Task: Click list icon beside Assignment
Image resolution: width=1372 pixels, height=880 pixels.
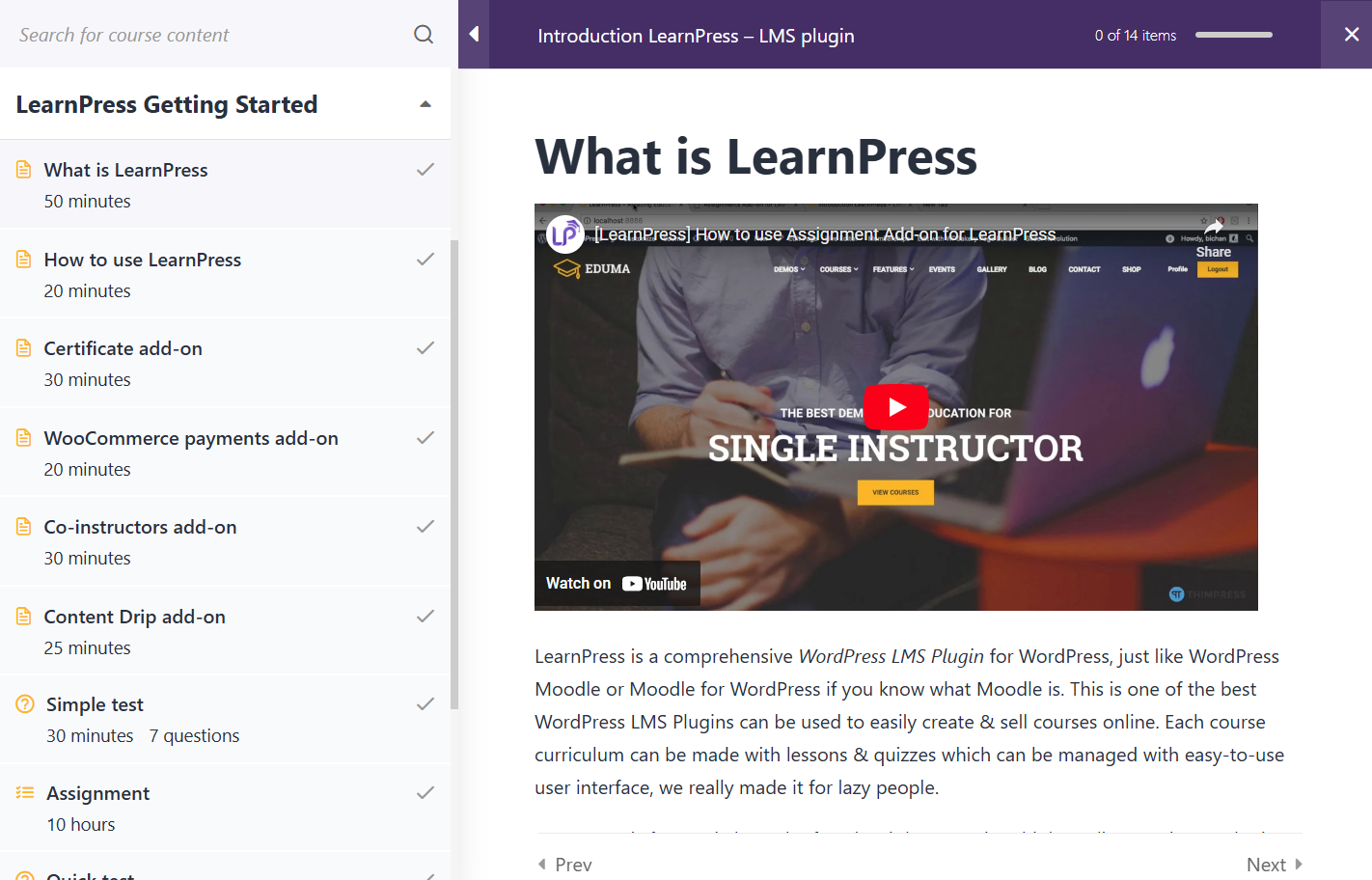Action: (25, 793)
